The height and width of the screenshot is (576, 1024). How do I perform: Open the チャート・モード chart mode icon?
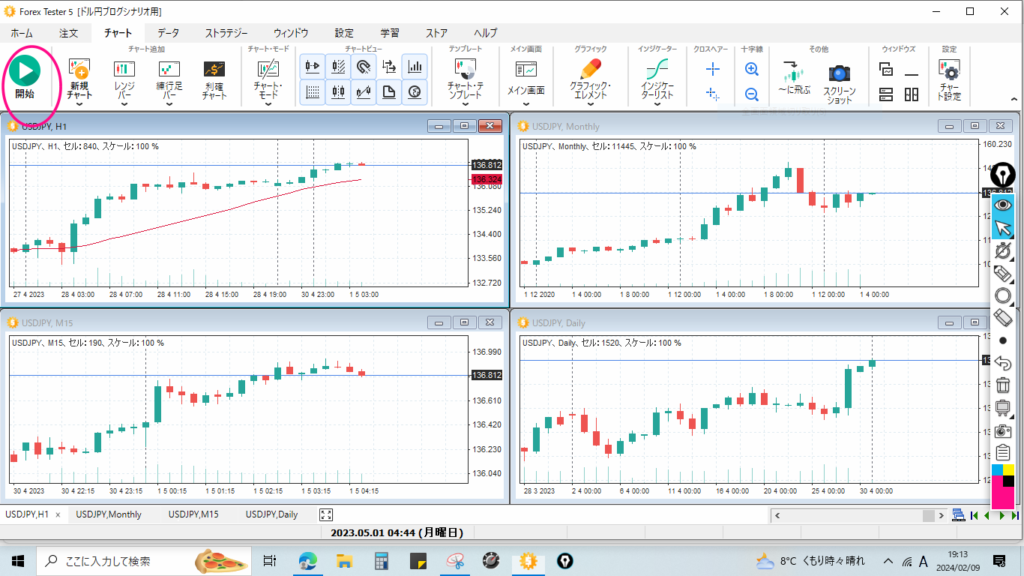268,69
